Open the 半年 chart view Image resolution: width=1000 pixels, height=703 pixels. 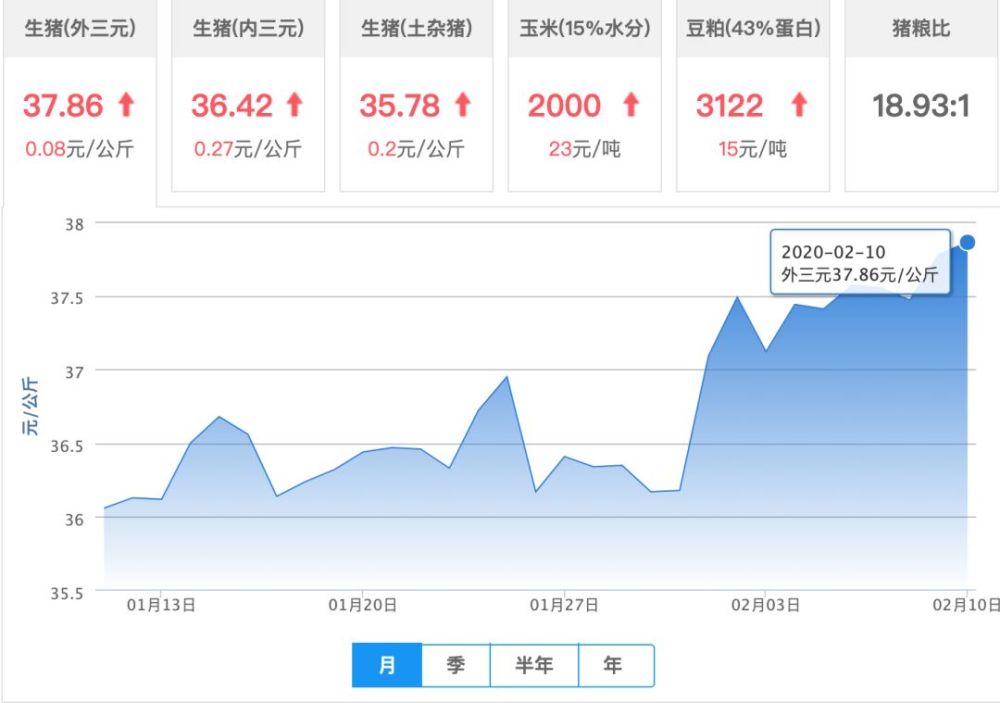(535, 664)
